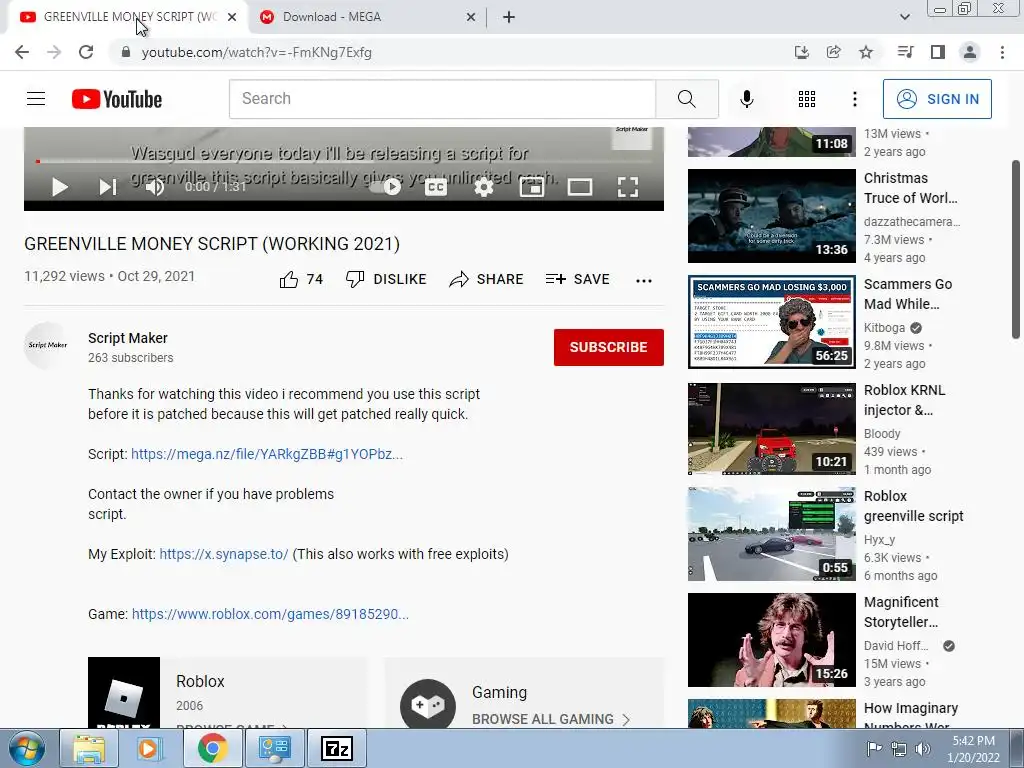Click the DISLIKE button
This screenshot has height=768, width=1024.
386,280
